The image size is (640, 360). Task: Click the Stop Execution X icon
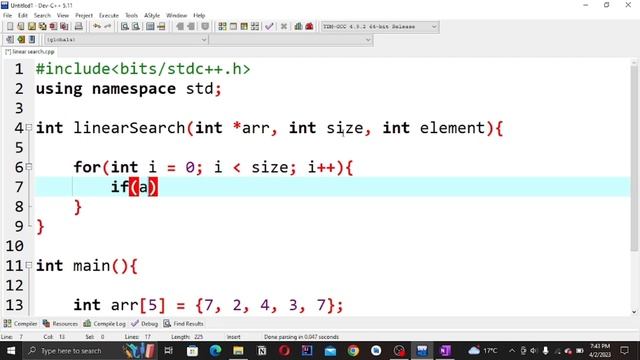tap(284, 27)
